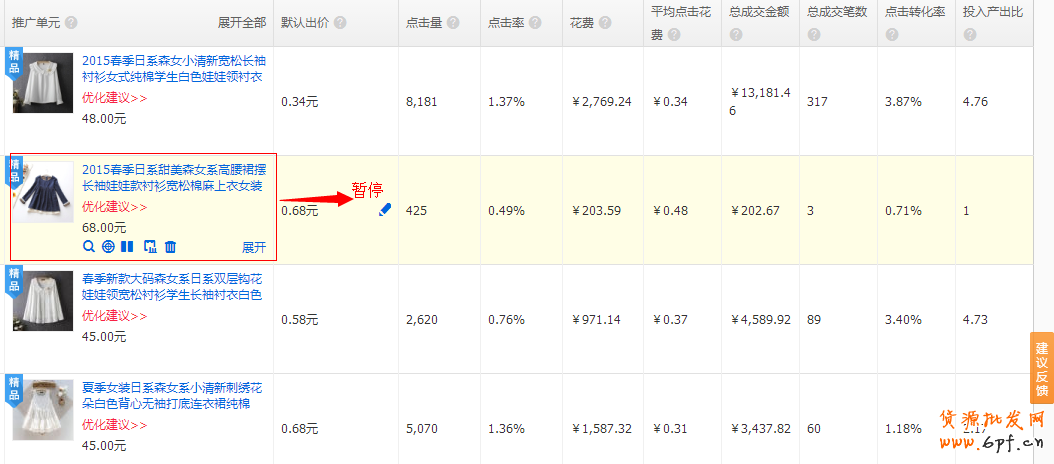Click help icon beside 点击量 header
The width and height of the screenshot is (1054, 464).
[x=453, y=23]
